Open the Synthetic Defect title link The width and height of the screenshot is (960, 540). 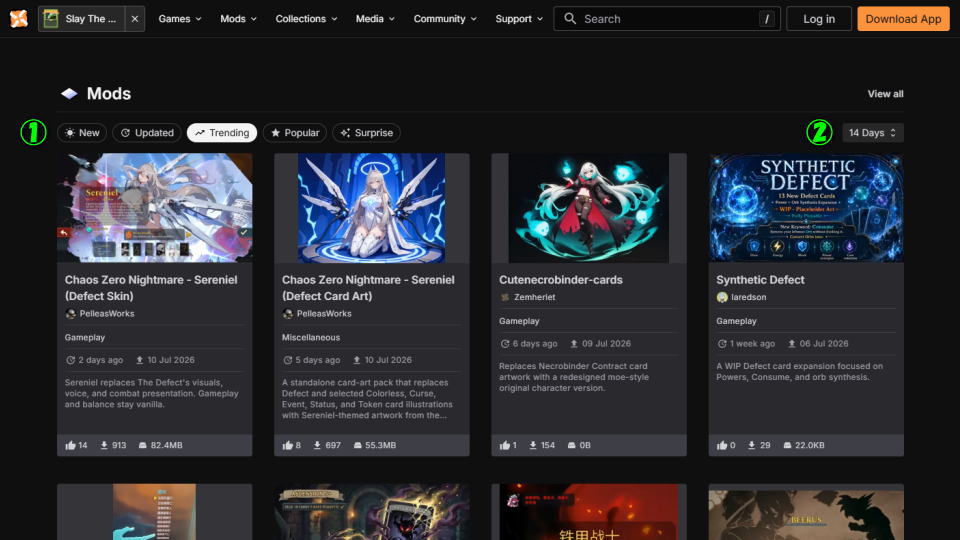click(760, 280)
